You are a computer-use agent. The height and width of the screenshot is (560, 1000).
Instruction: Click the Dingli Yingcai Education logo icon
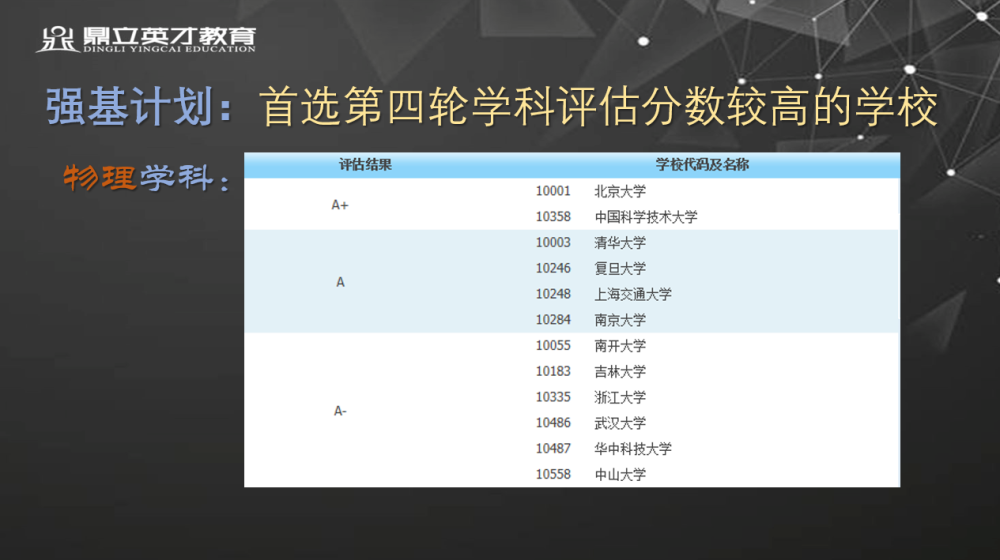(x=56, y=39)
